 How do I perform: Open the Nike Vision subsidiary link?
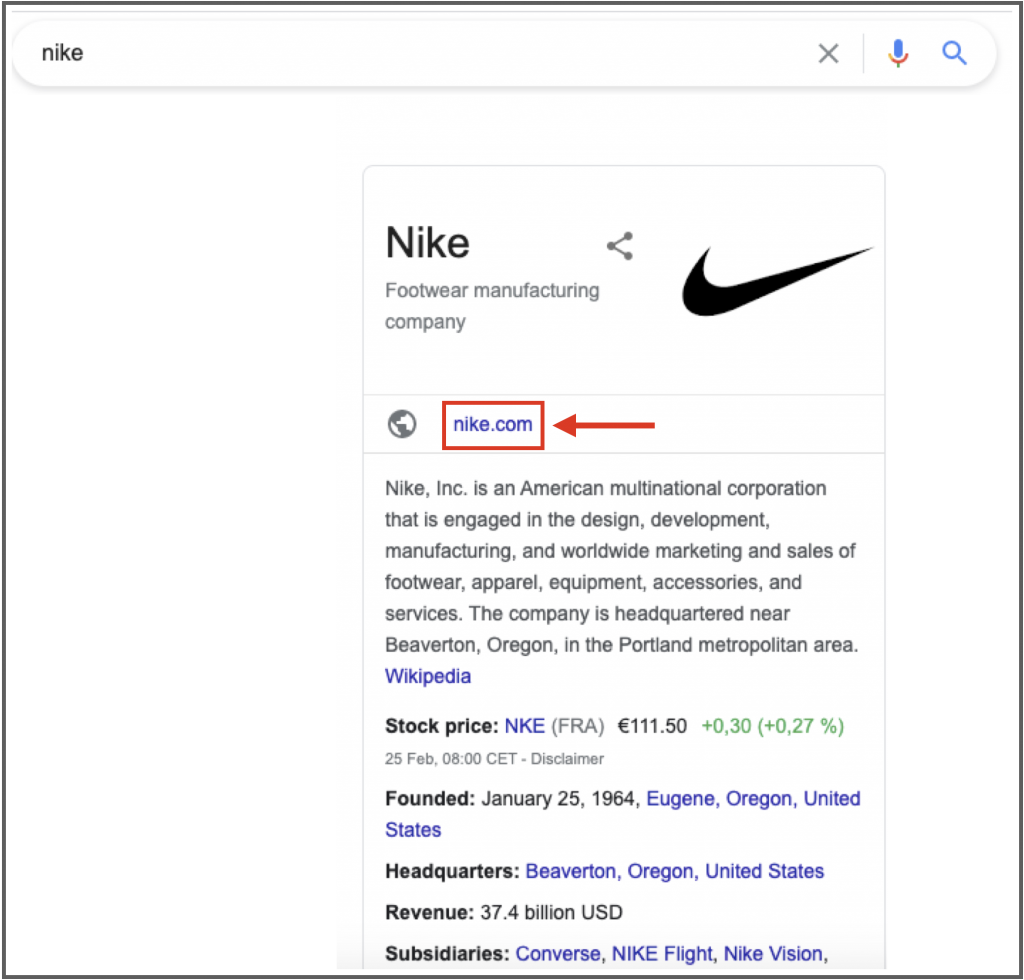pyautogui.click(x=773, y=953)
